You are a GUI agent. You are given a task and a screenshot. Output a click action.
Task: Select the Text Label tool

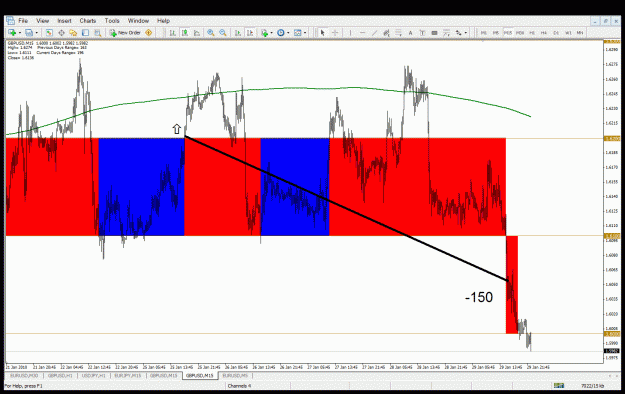click(x=422, y=33)
